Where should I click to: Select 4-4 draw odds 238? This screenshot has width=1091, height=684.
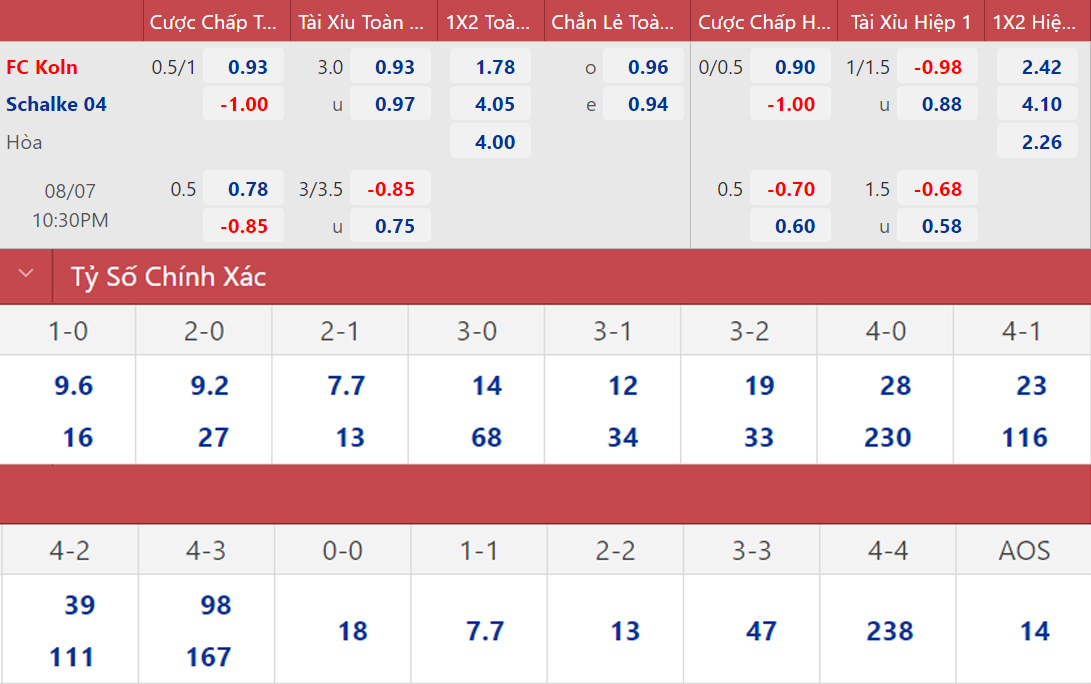click(889, 631)
